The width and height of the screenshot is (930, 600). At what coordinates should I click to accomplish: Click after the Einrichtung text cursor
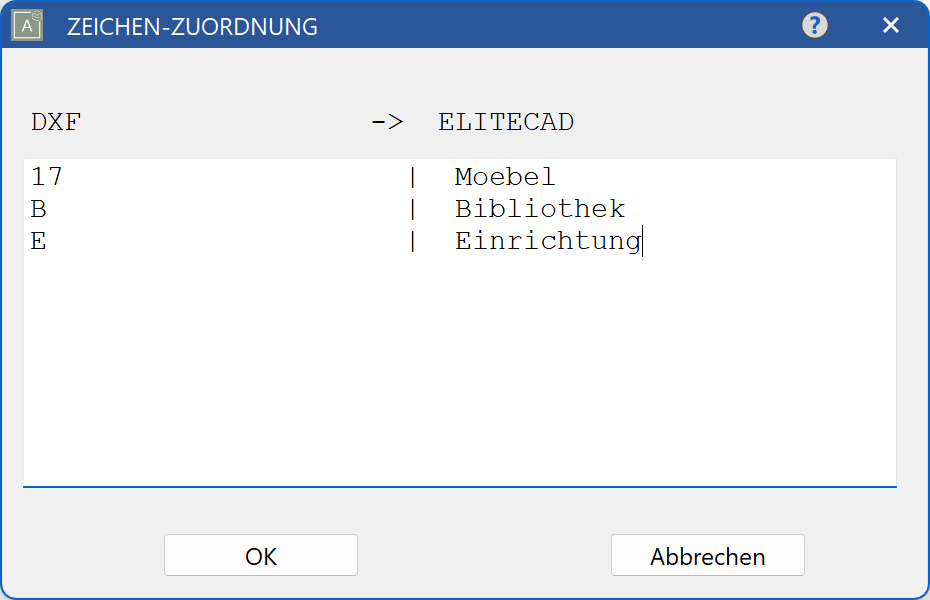click(645, 240)
